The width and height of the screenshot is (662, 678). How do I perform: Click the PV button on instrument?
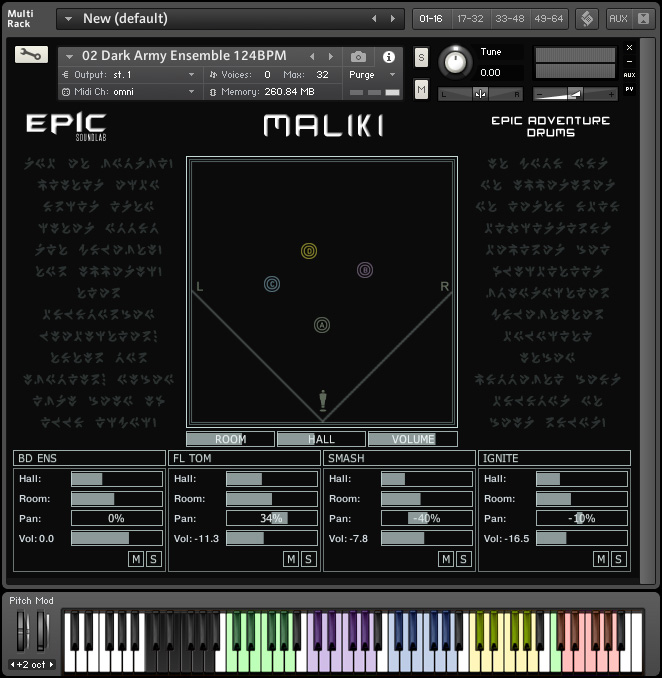pos(630,89)
